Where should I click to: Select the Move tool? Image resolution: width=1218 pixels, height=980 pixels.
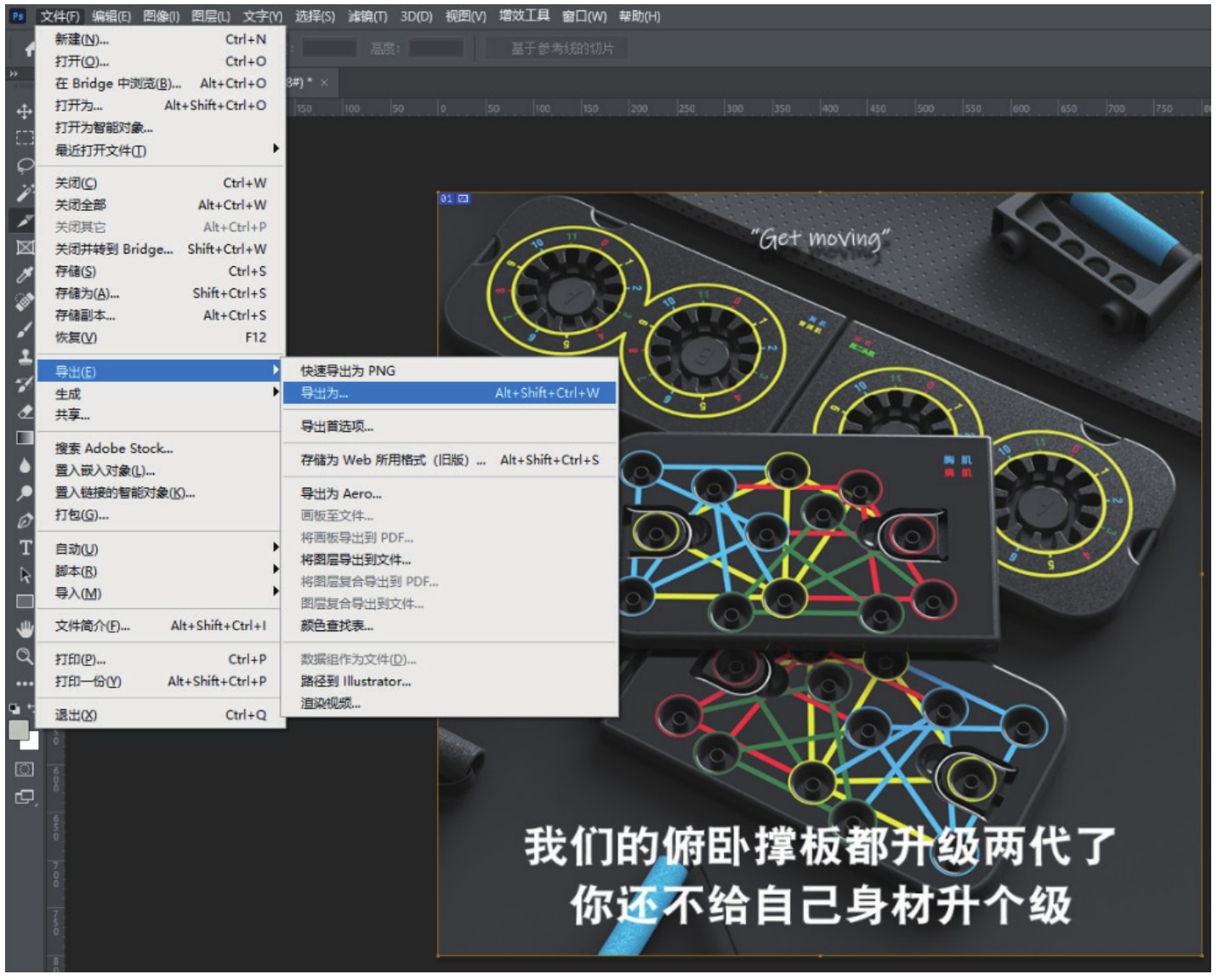[25, 111]
